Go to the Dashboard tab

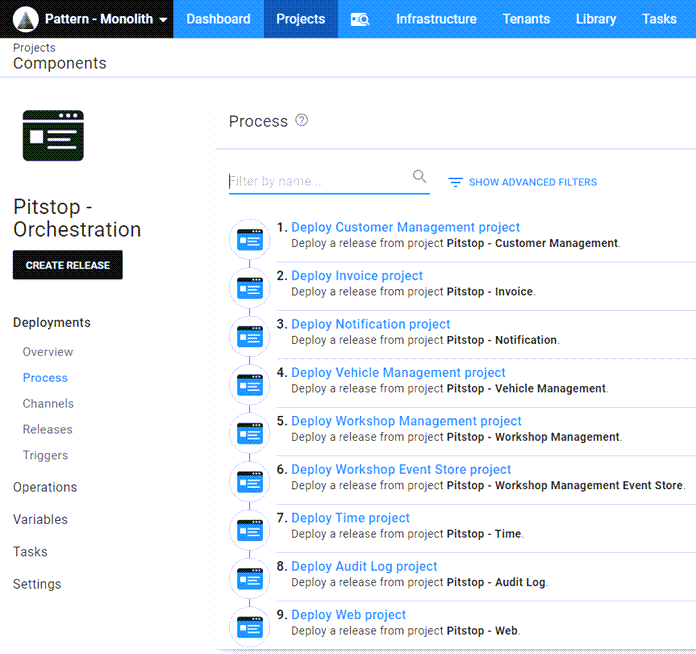point(218,19)
